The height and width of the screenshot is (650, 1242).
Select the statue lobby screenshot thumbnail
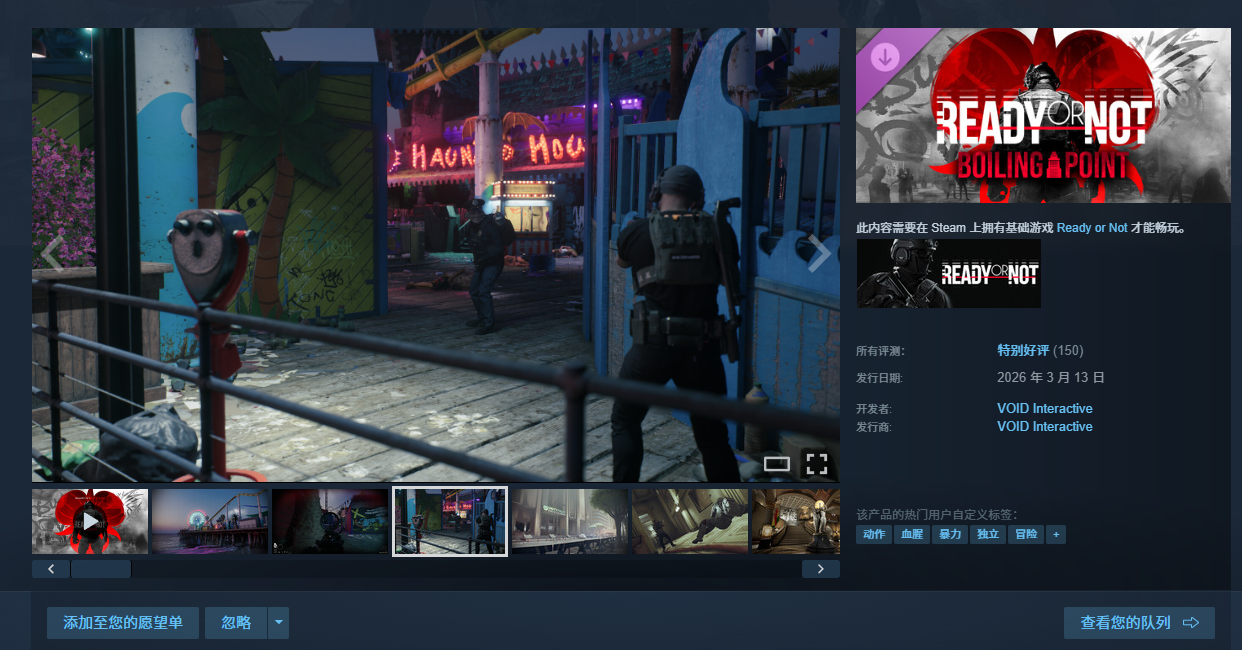[x=796, y=521]
